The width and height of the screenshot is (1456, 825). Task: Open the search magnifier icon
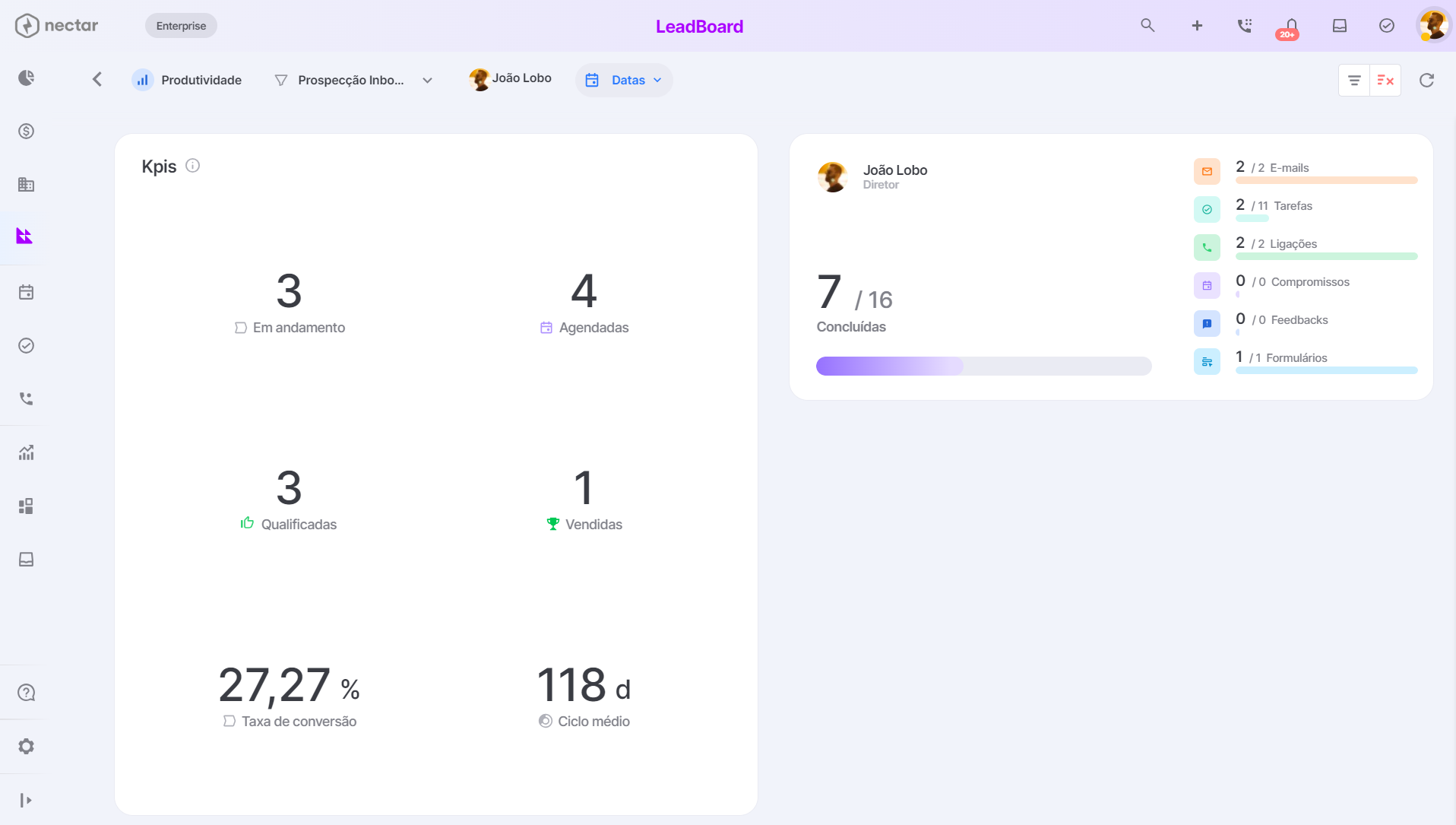coord(1147,26)
